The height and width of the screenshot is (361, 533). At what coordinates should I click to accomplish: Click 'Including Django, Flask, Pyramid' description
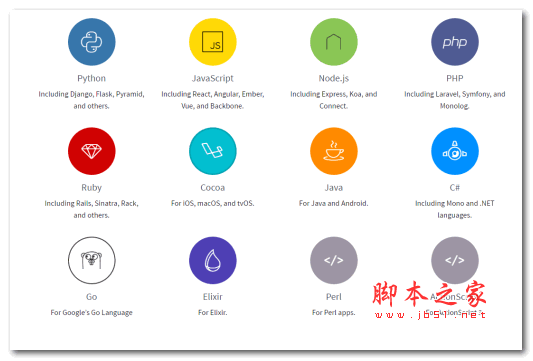[91, 100]
